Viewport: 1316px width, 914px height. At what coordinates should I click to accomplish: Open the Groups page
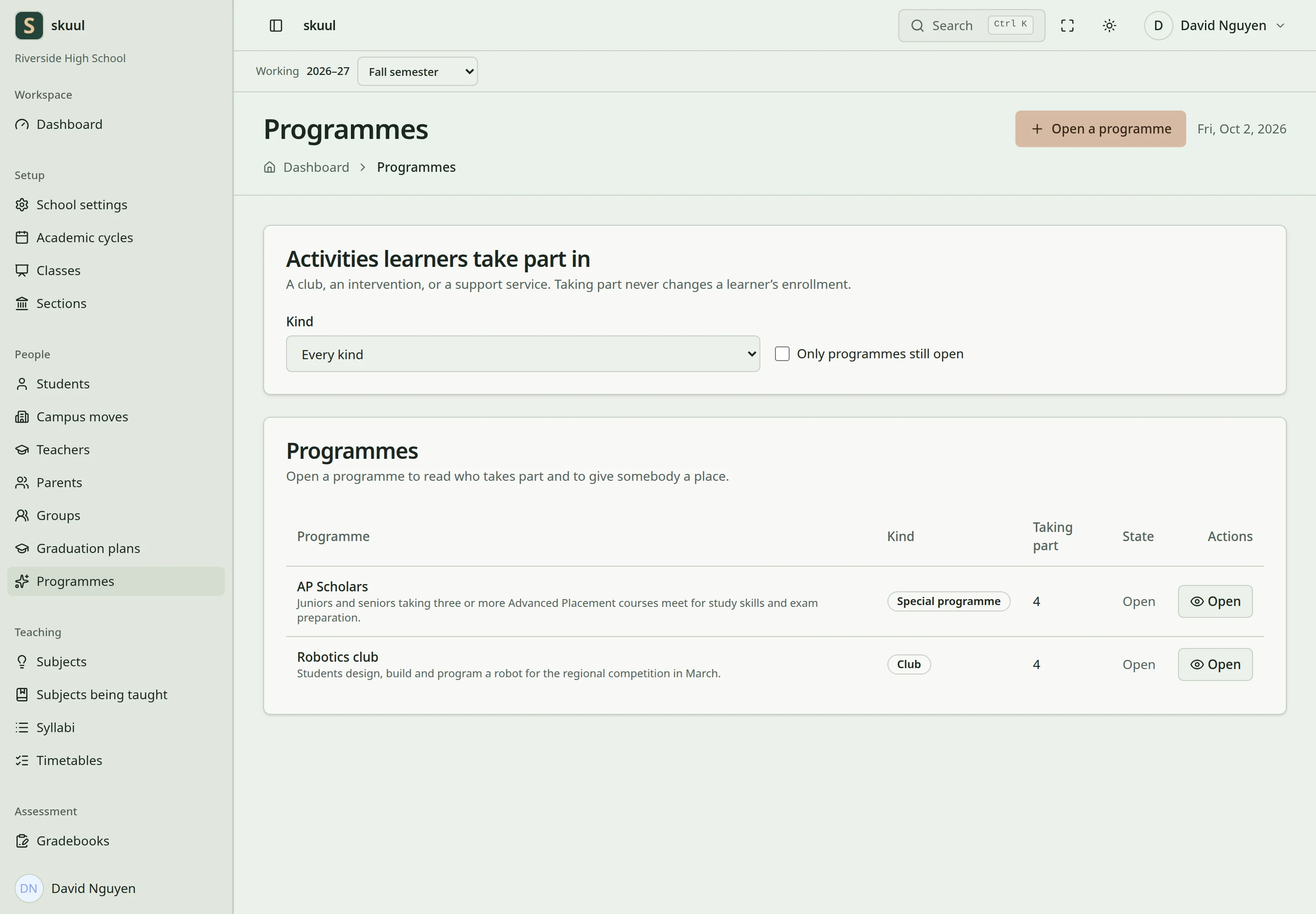[116, 515]
